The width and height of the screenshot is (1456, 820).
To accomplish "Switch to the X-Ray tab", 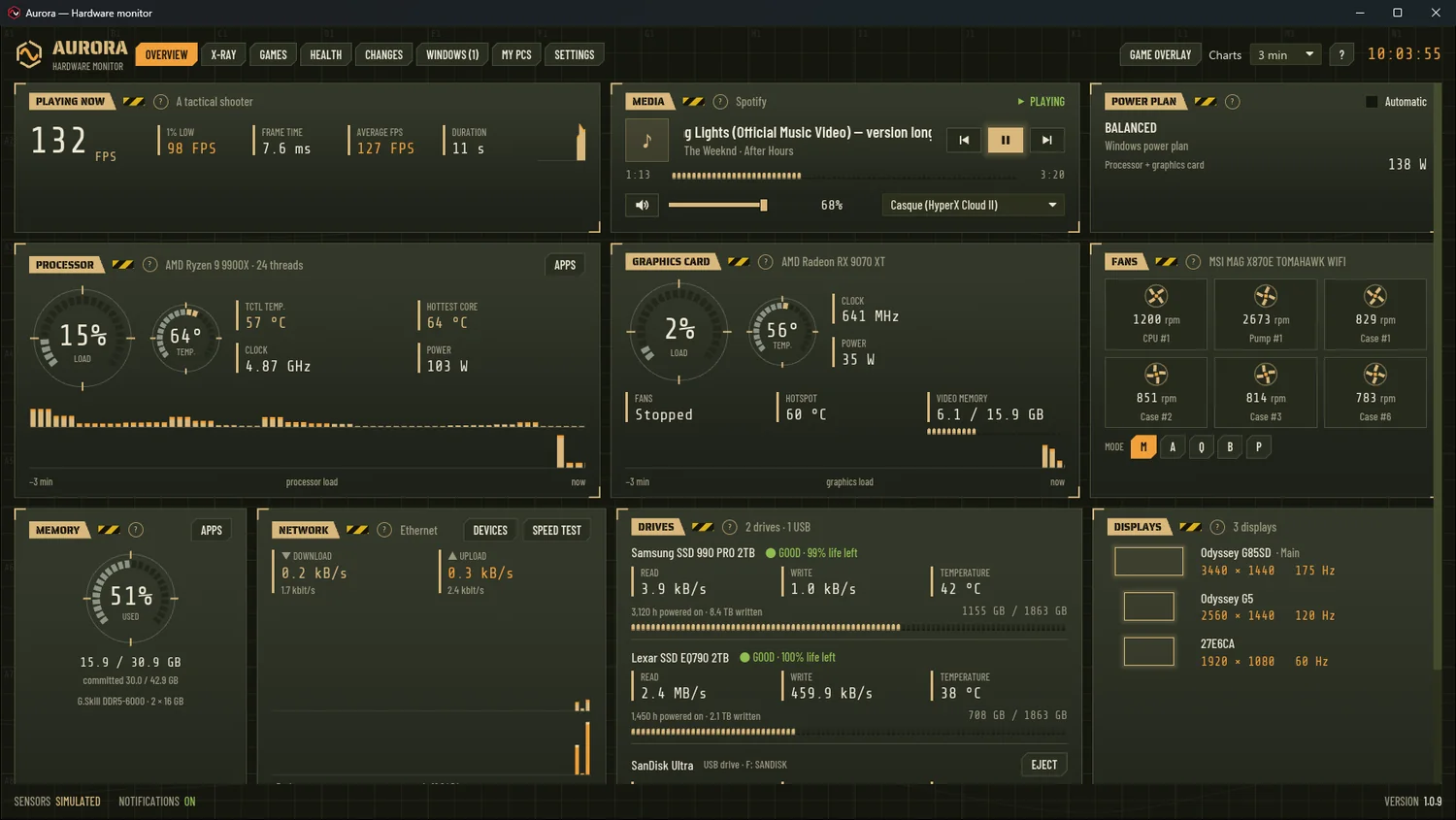I will (223, 55).
